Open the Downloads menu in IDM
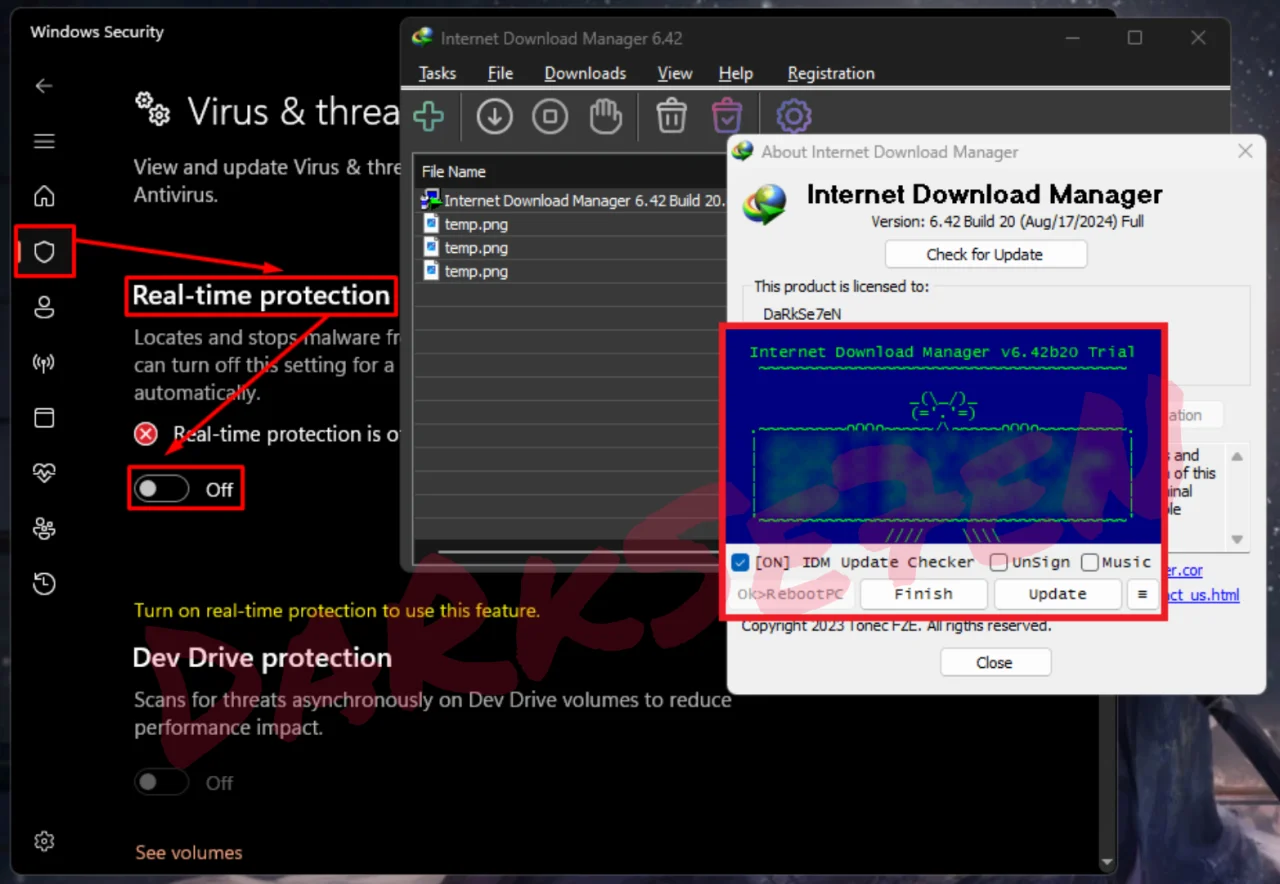 [x=585, y=73]
